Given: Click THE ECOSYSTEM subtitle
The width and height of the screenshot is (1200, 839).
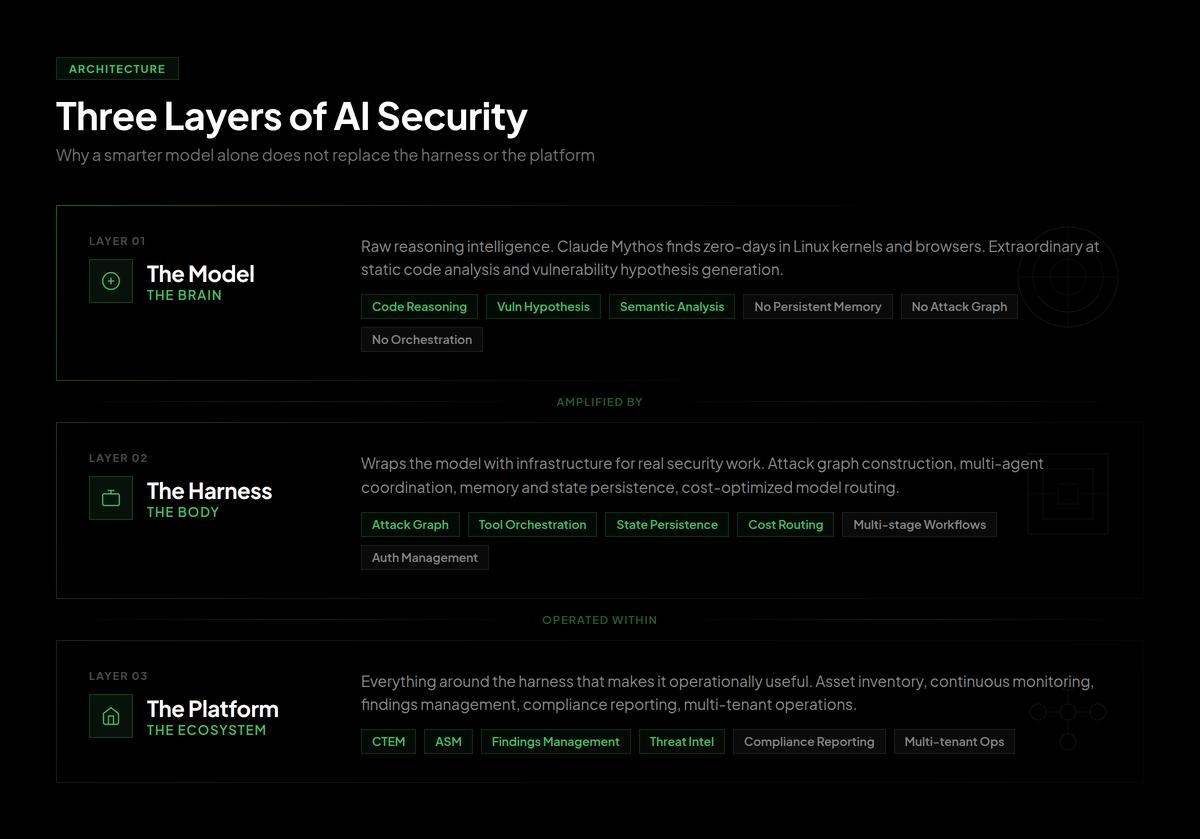Looking at the screenshot, I should point(206,731).
